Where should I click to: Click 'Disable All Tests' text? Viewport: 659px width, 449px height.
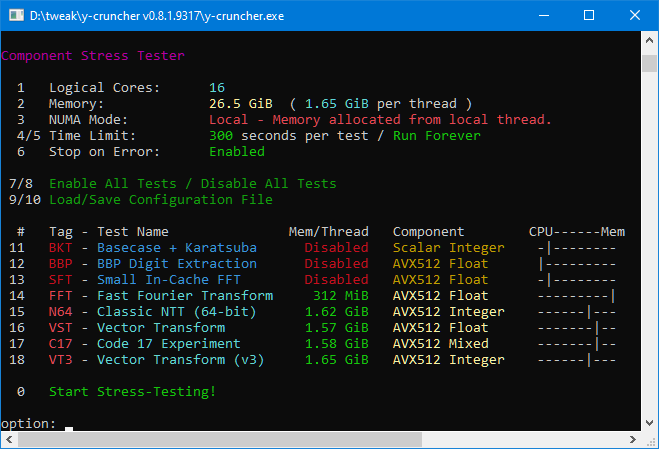coord(269,183)
